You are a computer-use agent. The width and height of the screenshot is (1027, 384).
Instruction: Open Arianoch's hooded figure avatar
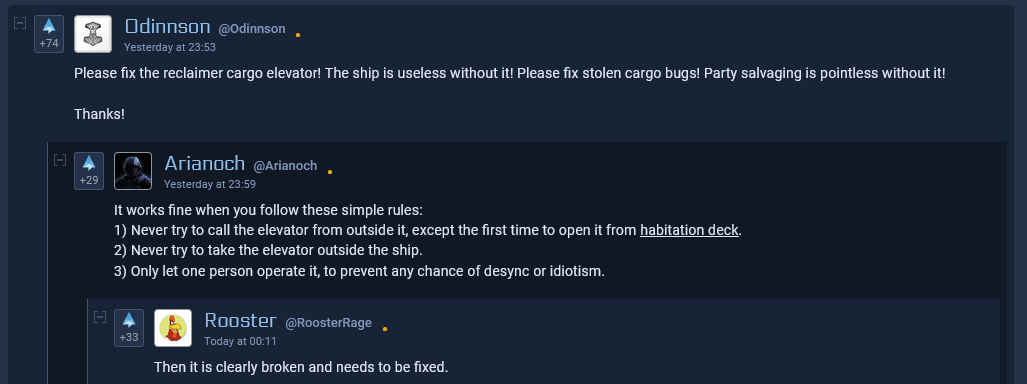click(x=133, y=171)
